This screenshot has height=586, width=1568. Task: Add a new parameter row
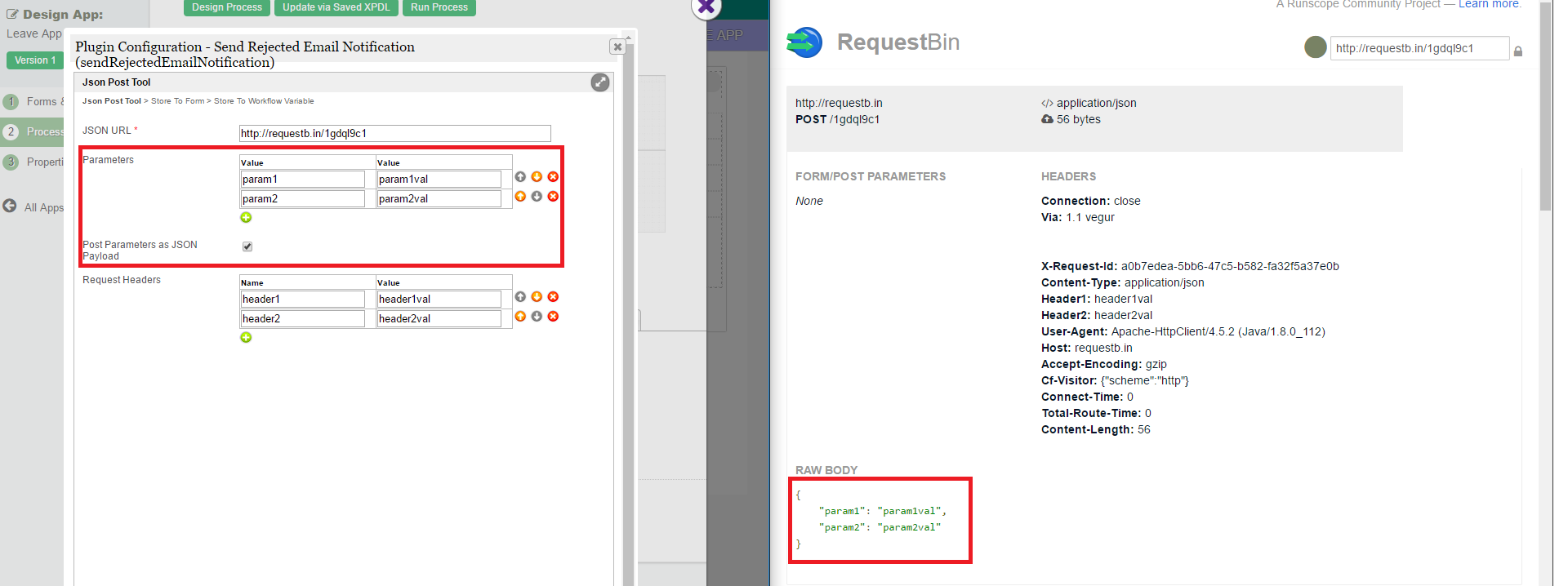(x=246, y=218)
